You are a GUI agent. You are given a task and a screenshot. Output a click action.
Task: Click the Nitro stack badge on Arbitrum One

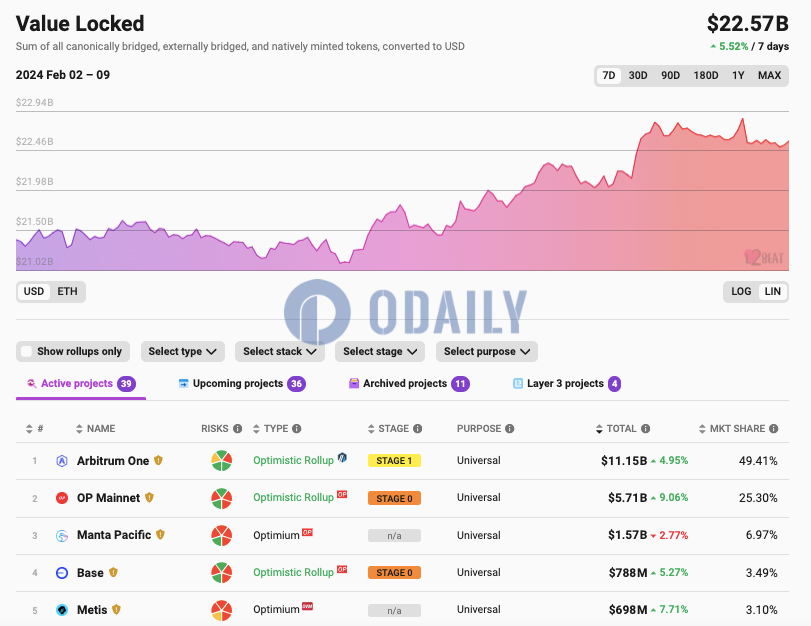pos(342,457)
